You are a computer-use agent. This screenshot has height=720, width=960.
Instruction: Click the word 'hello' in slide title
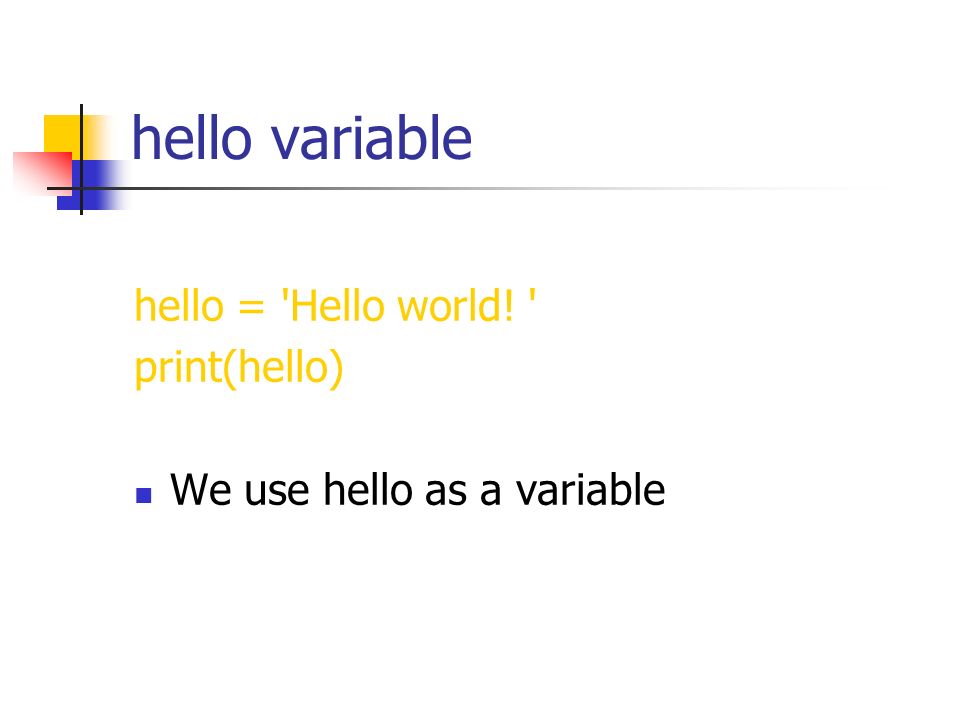point(192,138)
